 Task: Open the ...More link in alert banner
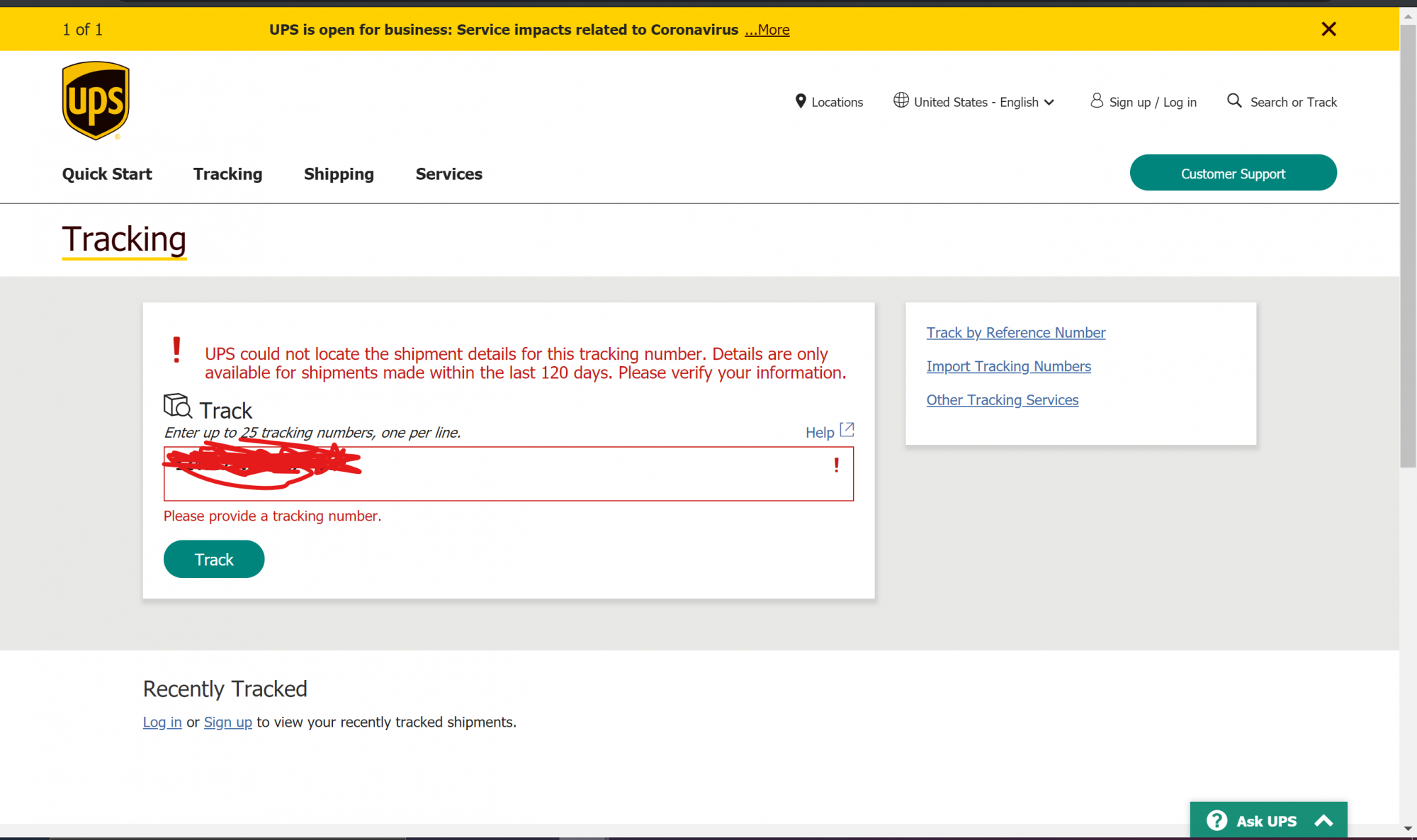pyautogui.click(x=767, y=30)
